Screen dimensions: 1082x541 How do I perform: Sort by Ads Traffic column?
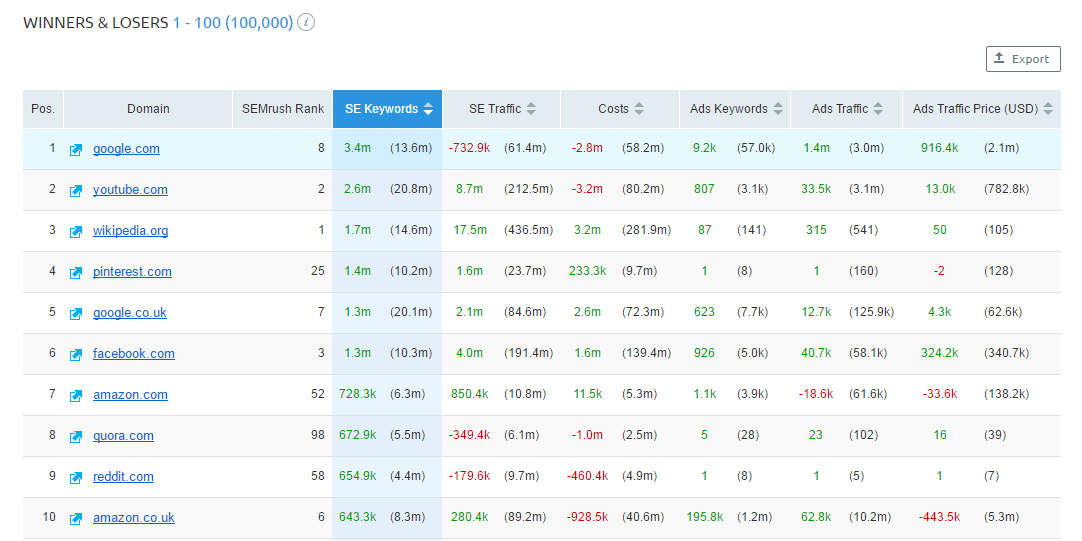click(847, 109)
